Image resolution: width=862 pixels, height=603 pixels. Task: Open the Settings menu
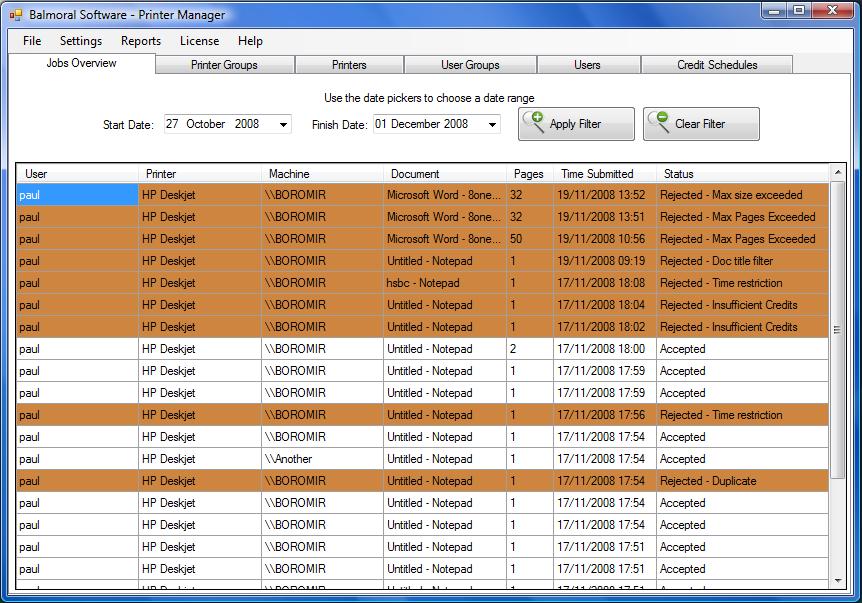pos(80,41)
